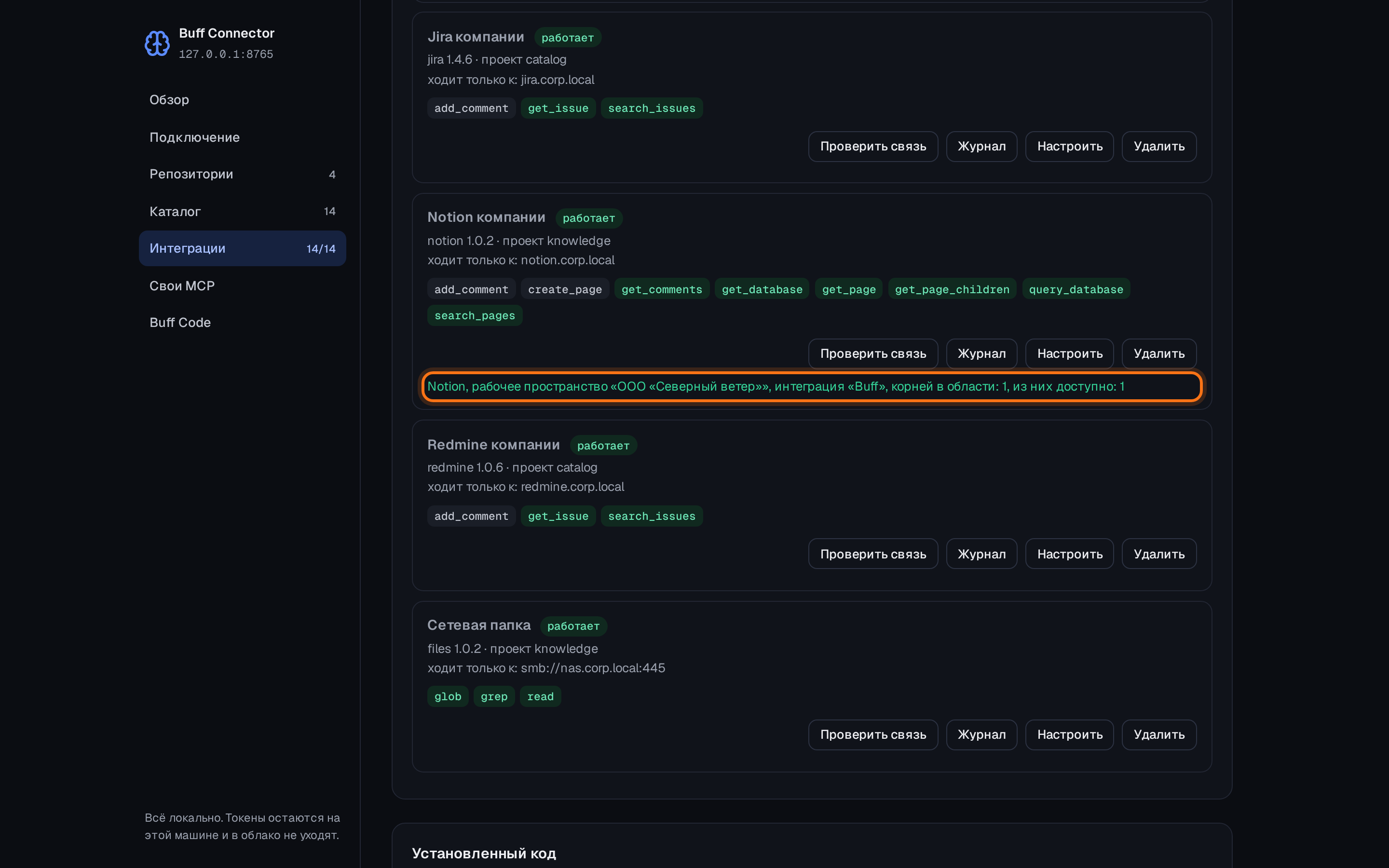Click the glob tool tag
The width and height of the screenshot is (1389, 868).
point(448,696)
